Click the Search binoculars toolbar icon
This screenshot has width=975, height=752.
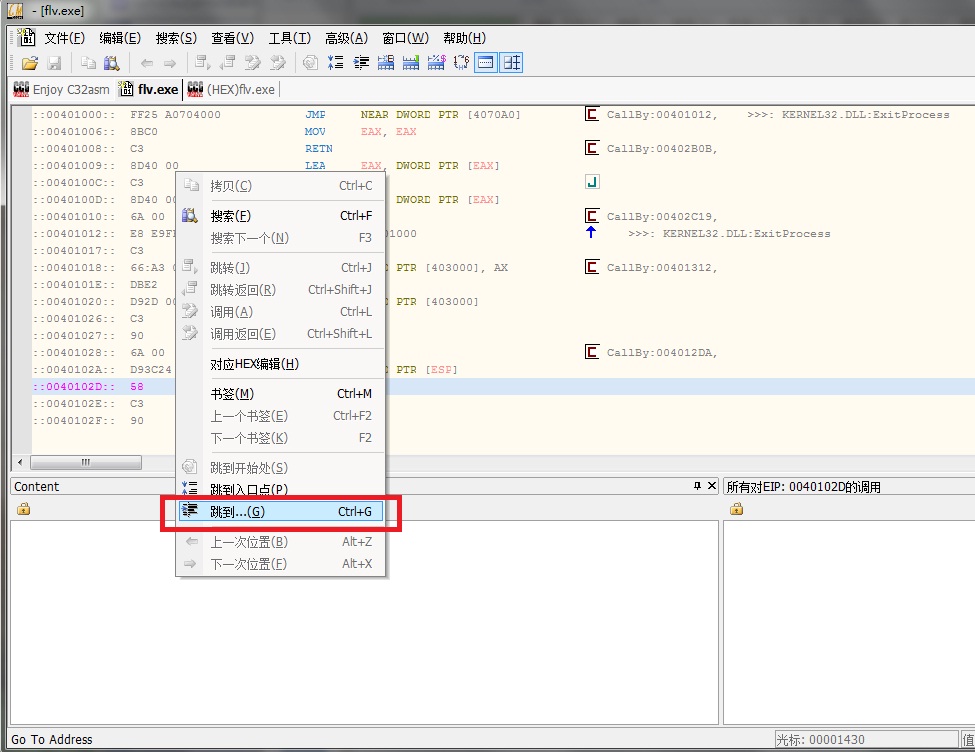[112, 63]
